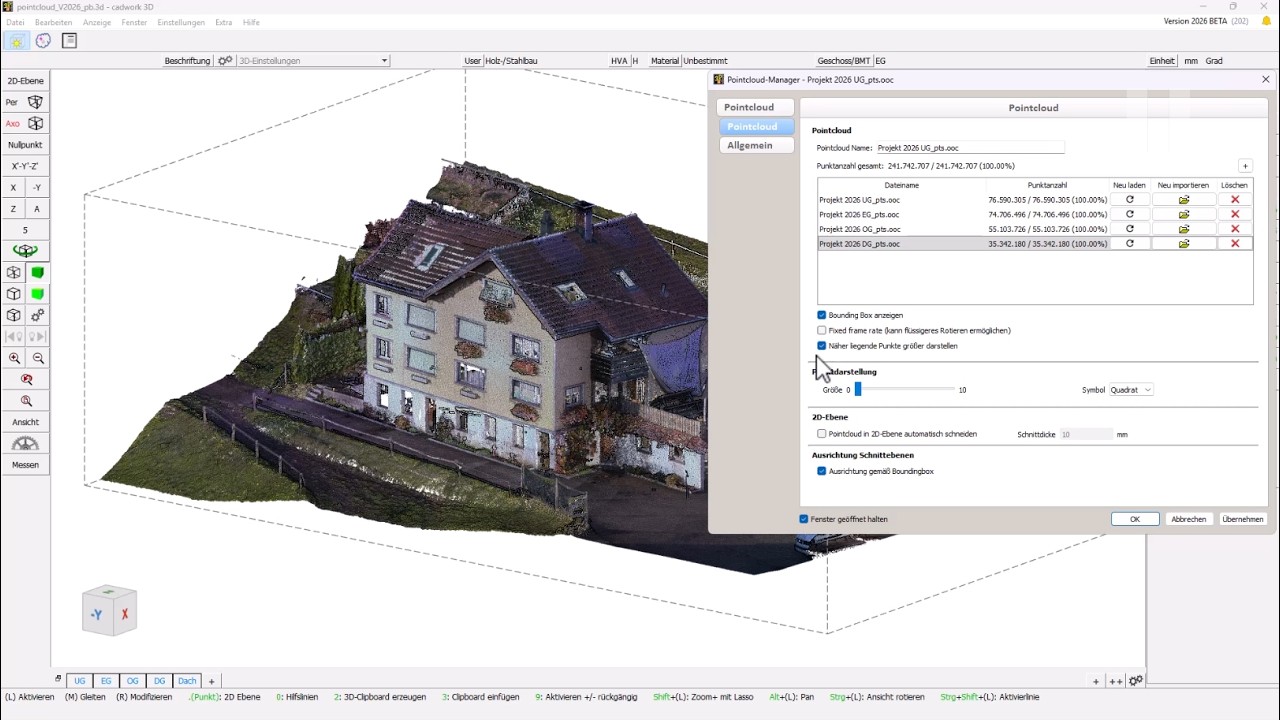The width and height of the screenshot is (1280, 720).
Task: Enable Pointcloud in 2D-Ebene automatisch schneiden
Action: click(x=822, y=434)
